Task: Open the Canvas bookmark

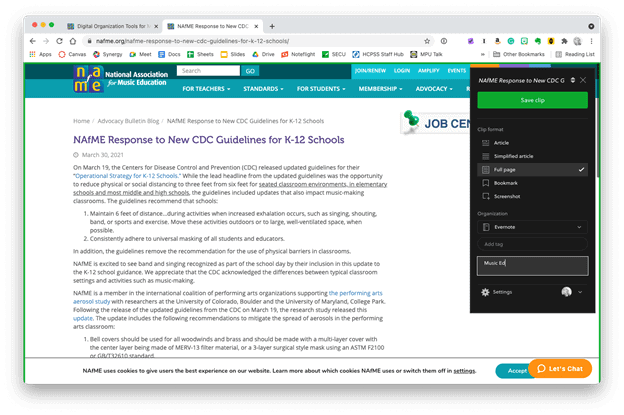Action: (72, 54)
